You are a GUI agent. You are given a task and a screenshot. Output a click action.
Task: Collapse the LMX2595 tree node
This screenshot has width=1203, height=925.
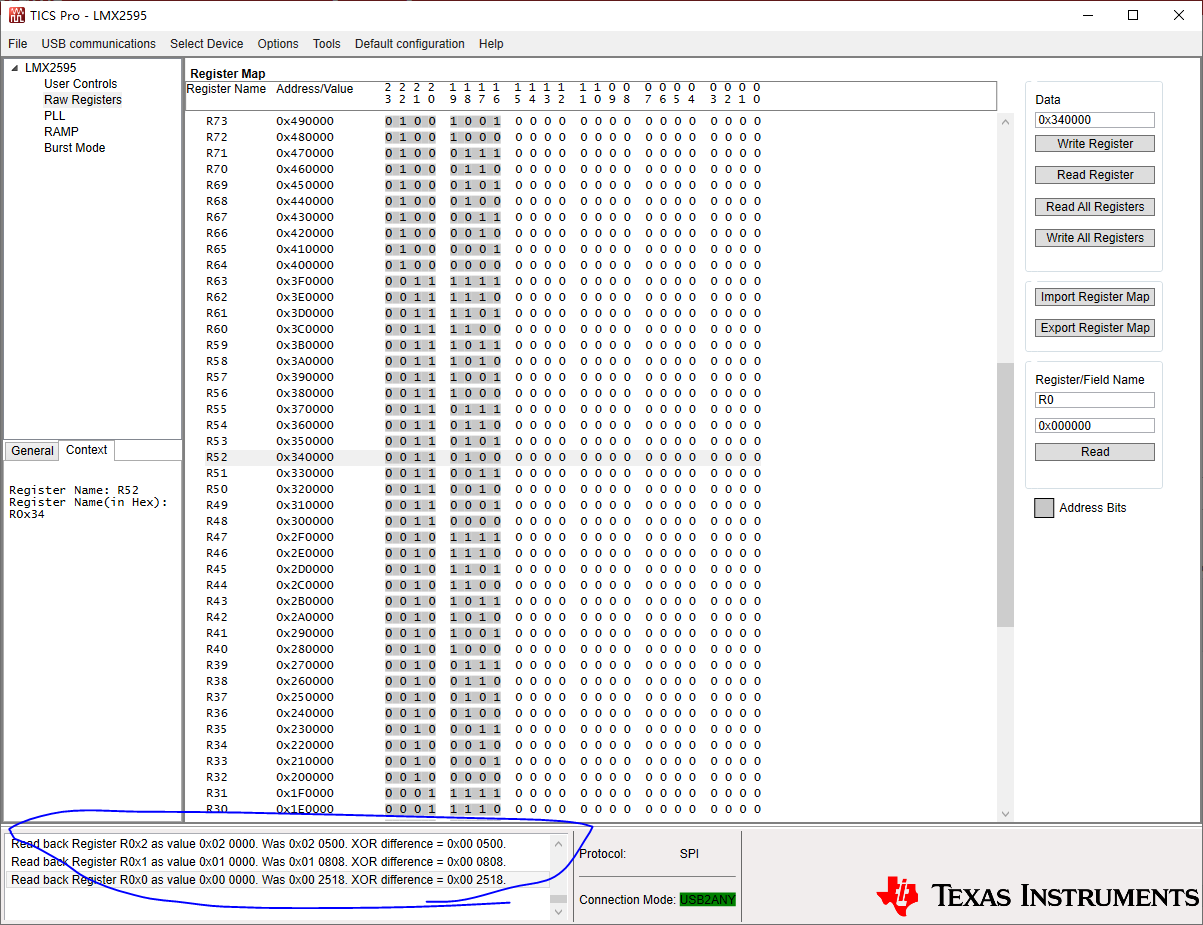click(x=15, y=68)
